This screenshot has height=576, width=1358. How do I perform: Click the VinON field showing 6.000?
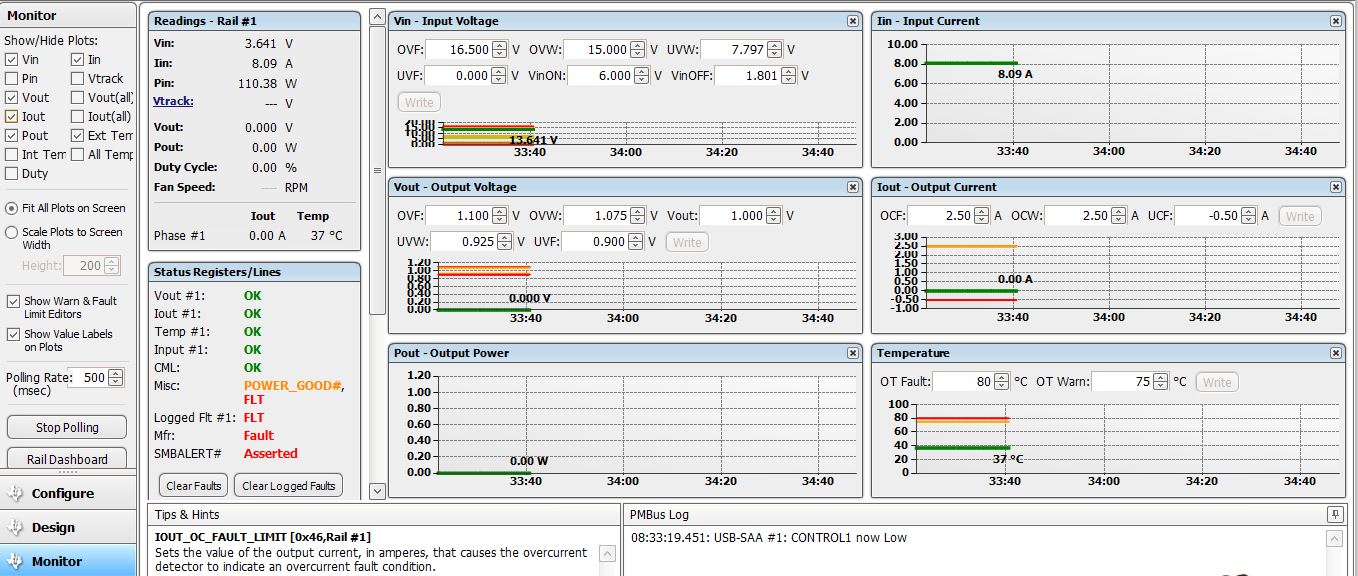[600, 75]
